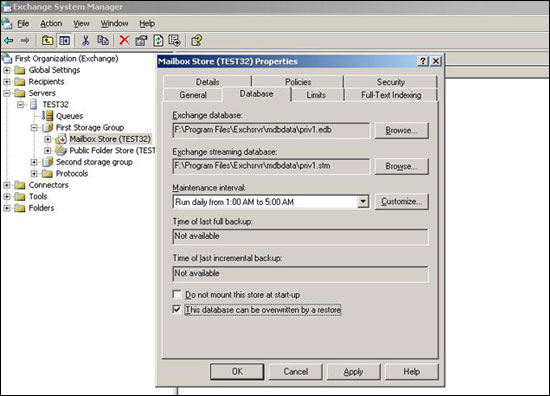Click the TEST32 server icon
This screenshot has width=550, height=396.
[34, 105]
